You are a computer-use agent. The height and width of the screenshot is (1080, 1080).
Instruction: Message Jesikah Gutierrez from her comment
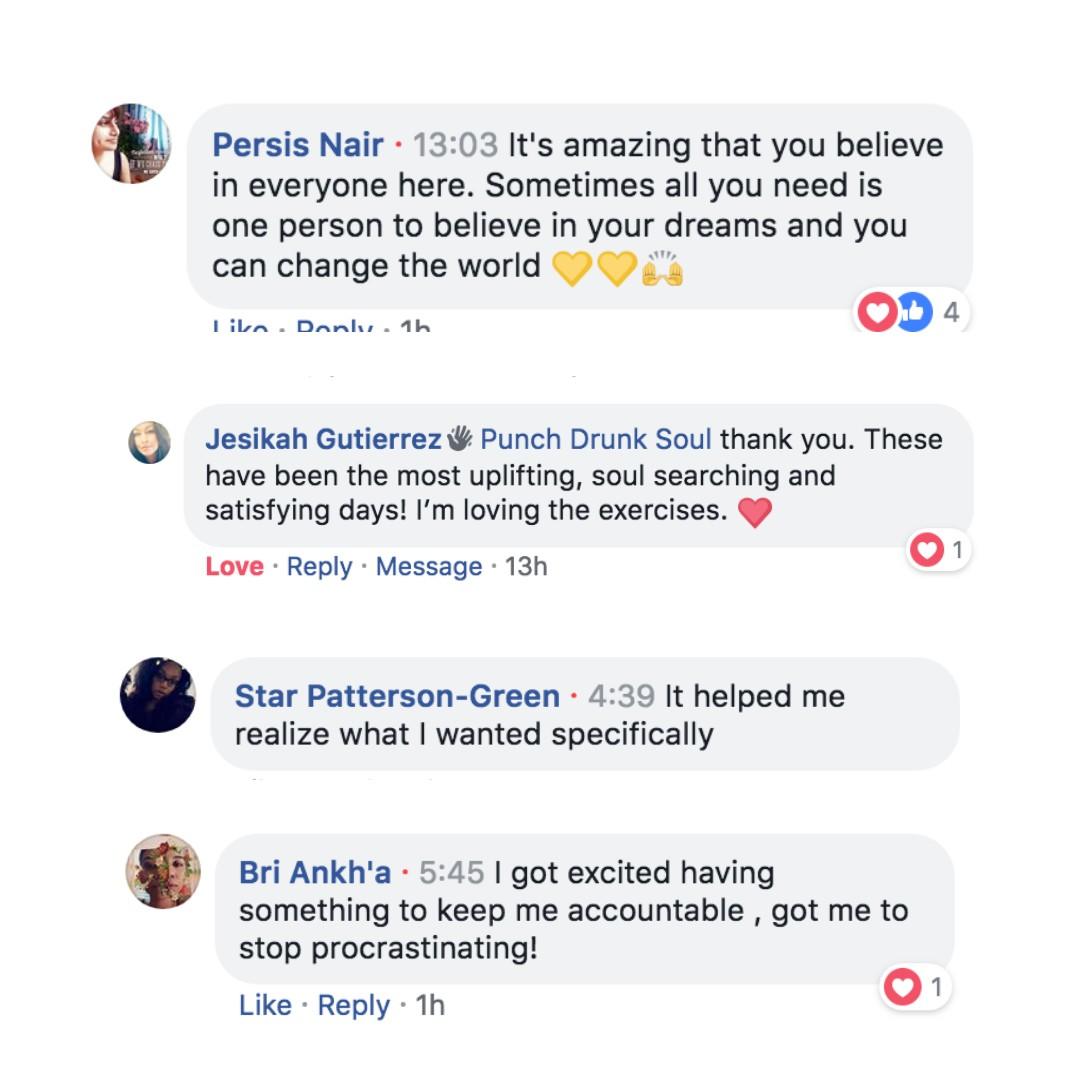click(x=428, y=567)
